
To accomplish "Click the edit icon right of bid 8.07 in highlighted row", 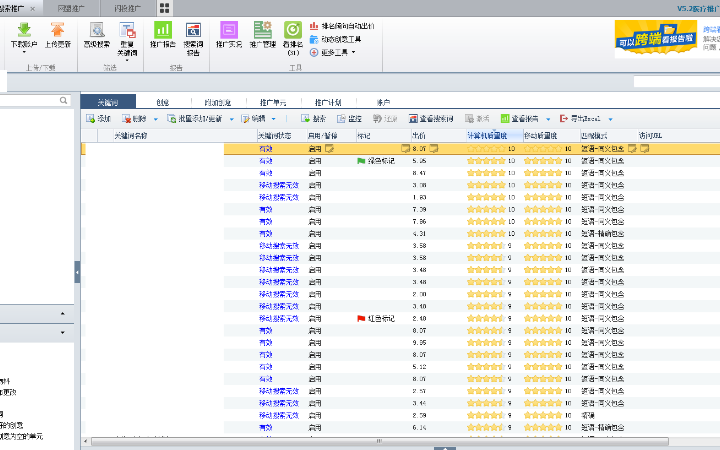I will coord(433,148).
